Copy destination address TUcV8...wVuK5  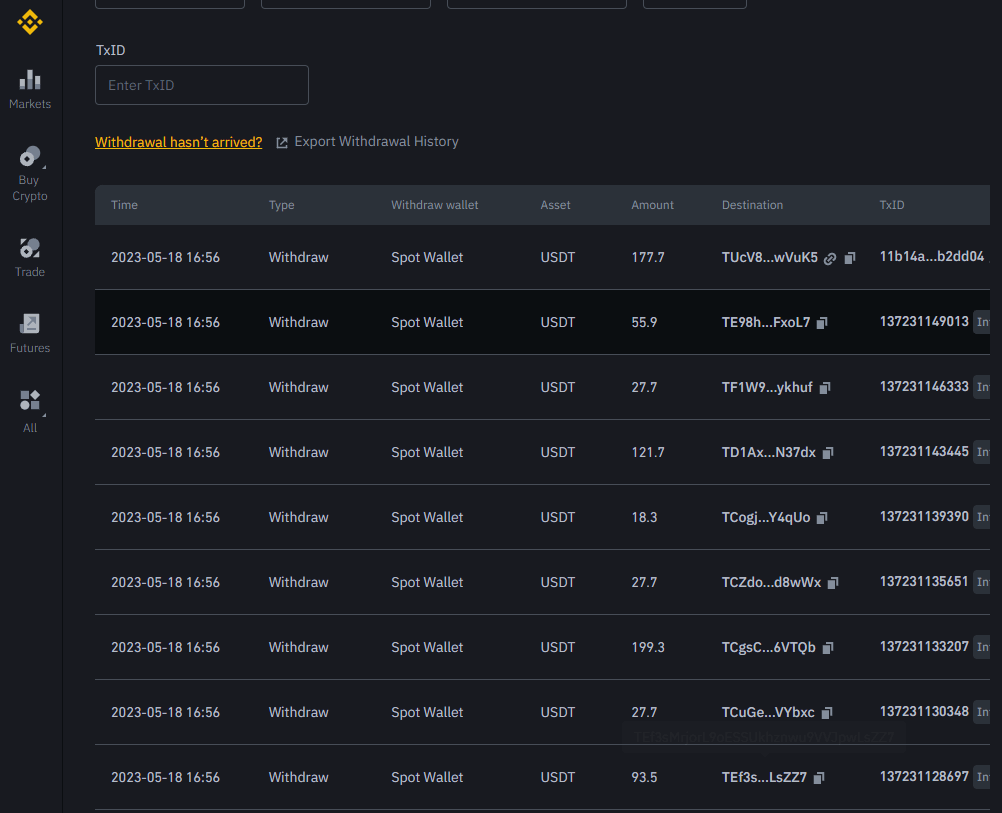pyautogui.click(x=850, y=258)
